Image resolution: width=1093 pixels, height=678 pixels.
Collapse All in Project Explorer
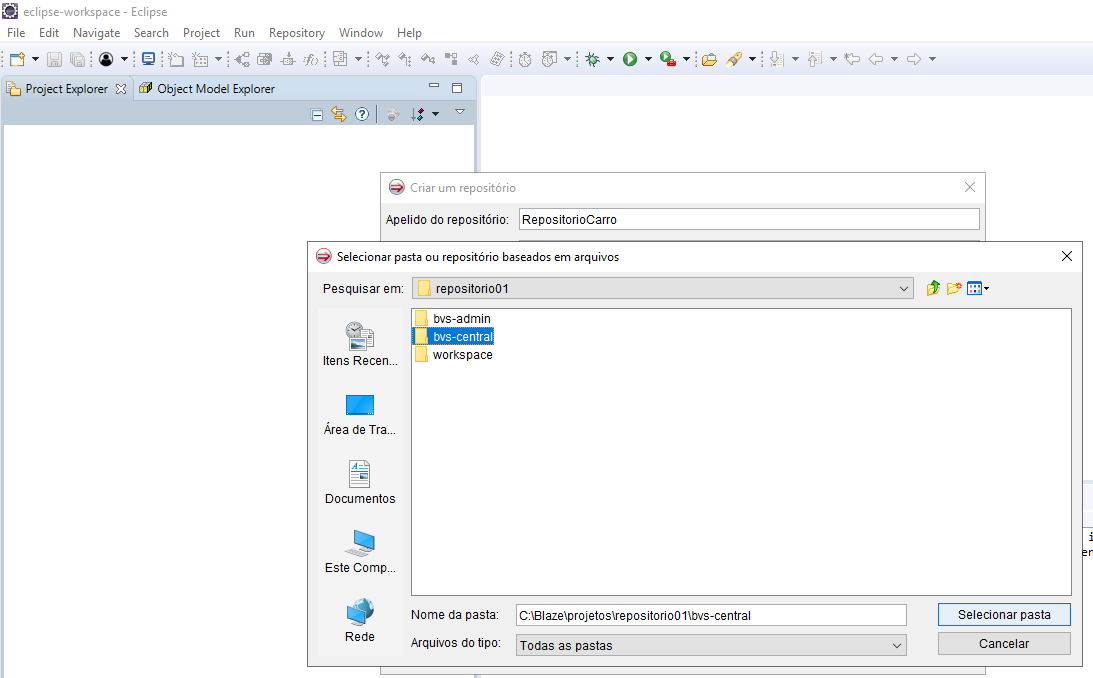(316, 113)
